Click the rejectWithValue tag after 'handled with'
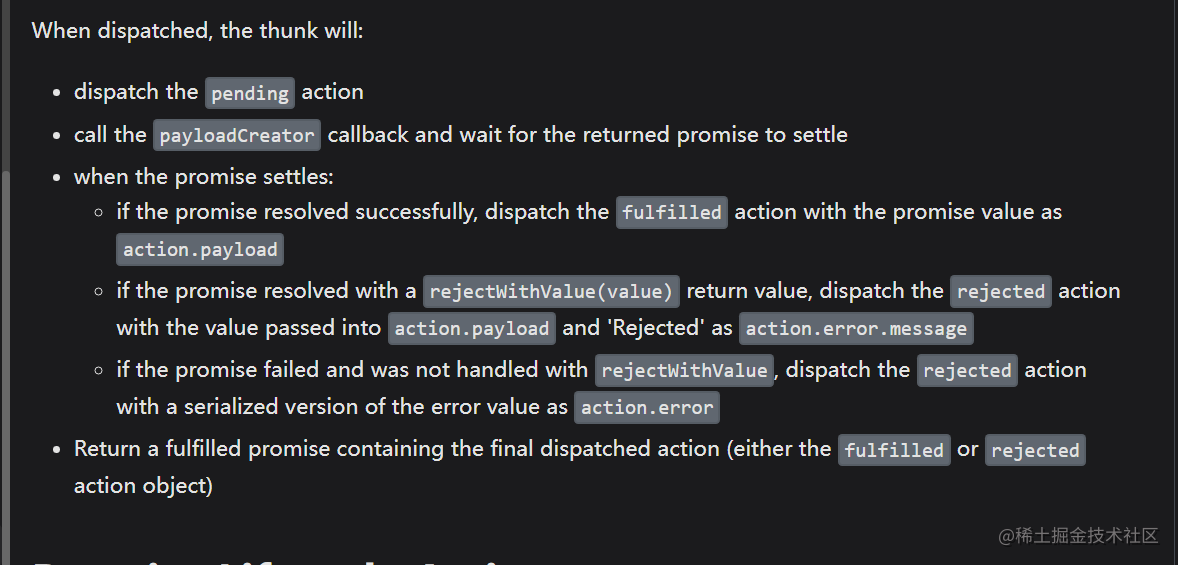The width and height of the screenshot is (1178, 565). (684, 370)
